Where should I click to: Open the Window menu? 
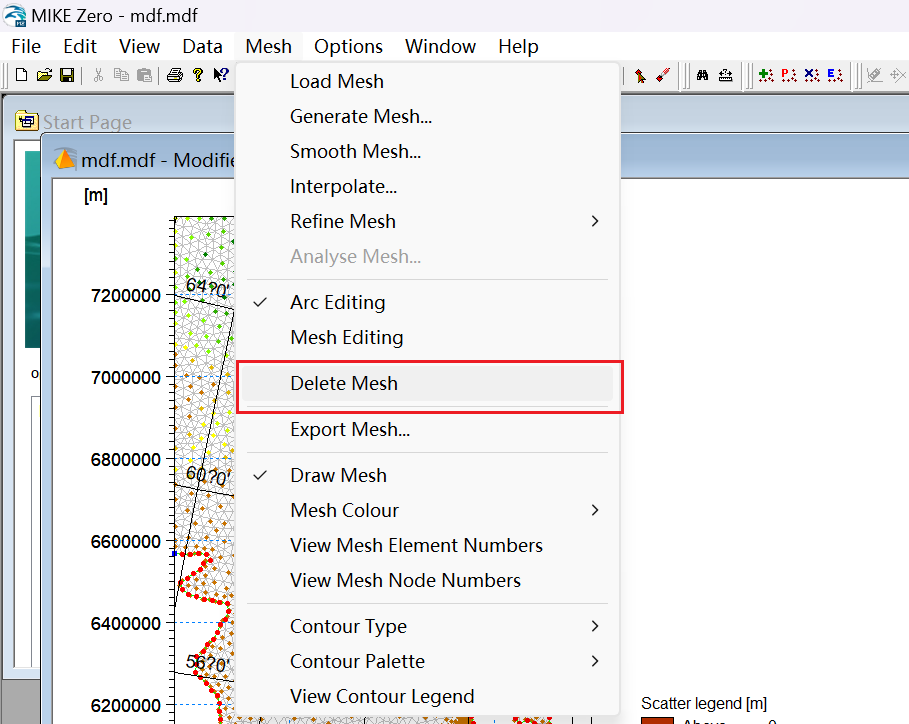coord(441,46)
